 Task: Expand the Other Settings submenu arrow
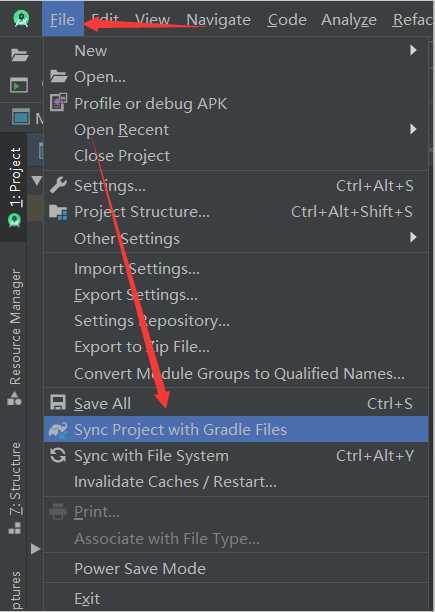[413, 237]
